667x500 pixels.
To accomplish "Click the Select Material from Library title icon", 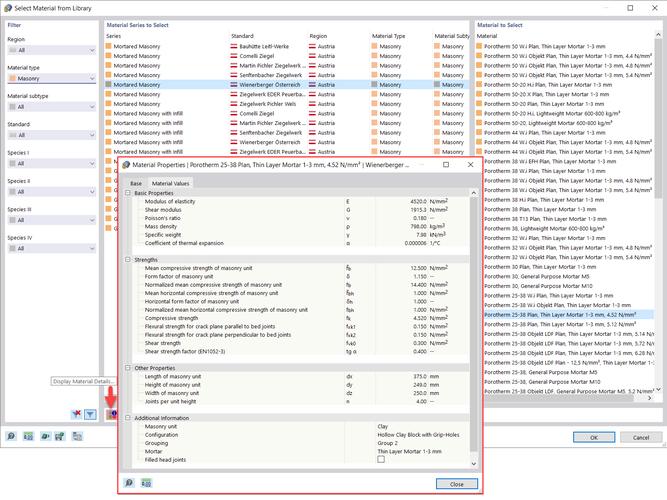I will (8, 8).
